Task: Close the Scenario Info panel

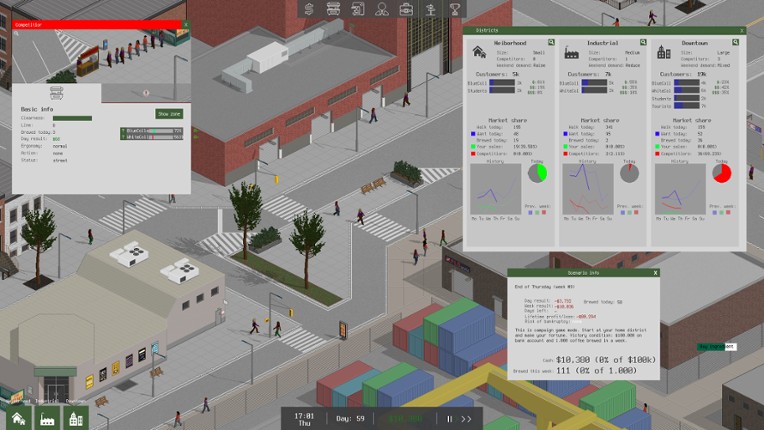Action: pos(656,272)
